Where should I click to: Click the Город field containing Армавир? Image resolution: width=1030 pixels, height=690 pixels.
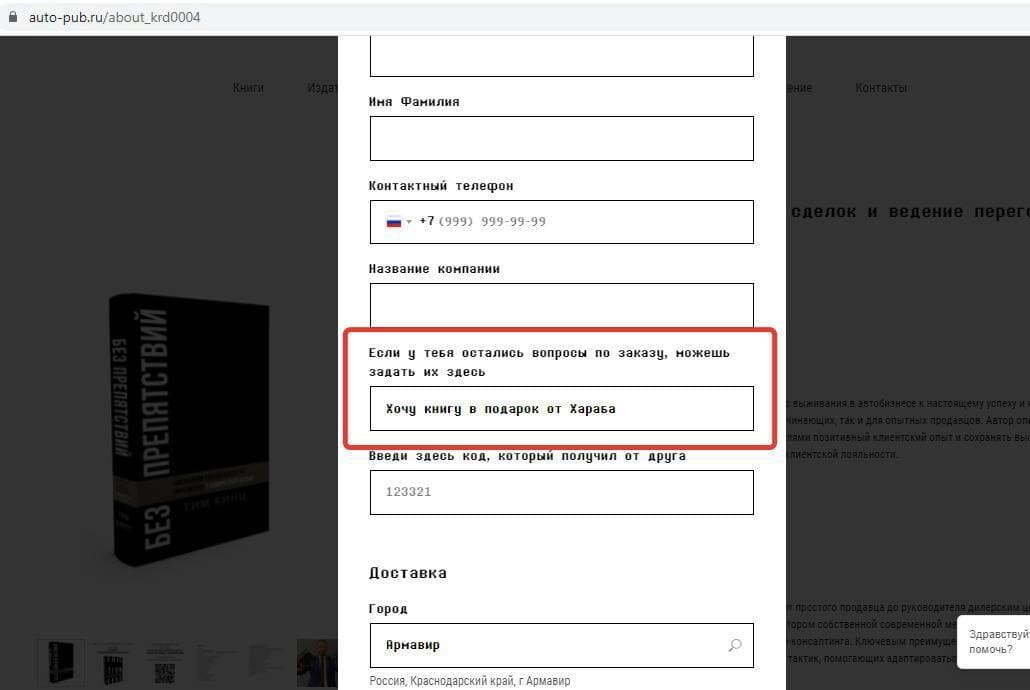point(562,645)
